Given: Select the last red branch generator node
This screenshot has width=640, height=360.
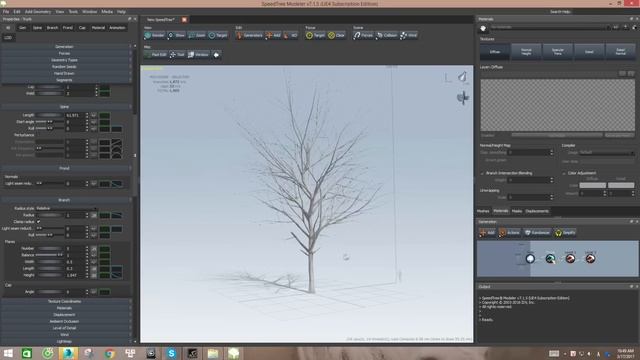Looking at the screenshot, I should pyautogui.click(x=590, y=258).
